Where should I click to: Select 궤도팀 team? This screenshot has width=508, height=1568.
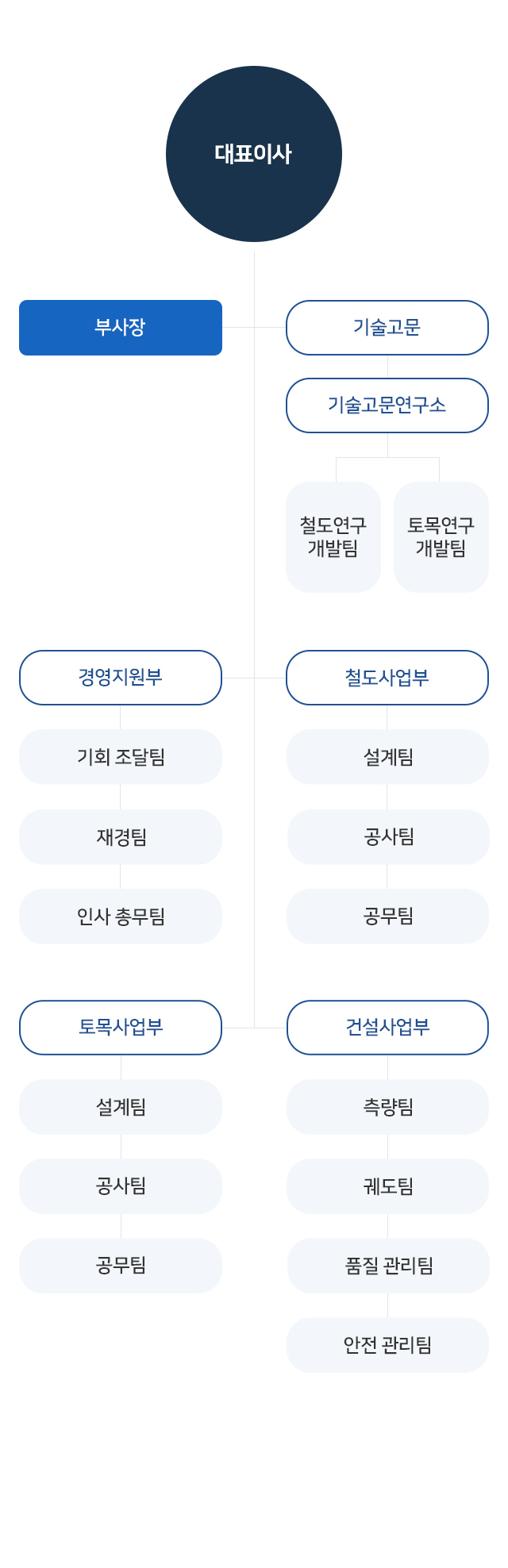(387, 1186)
